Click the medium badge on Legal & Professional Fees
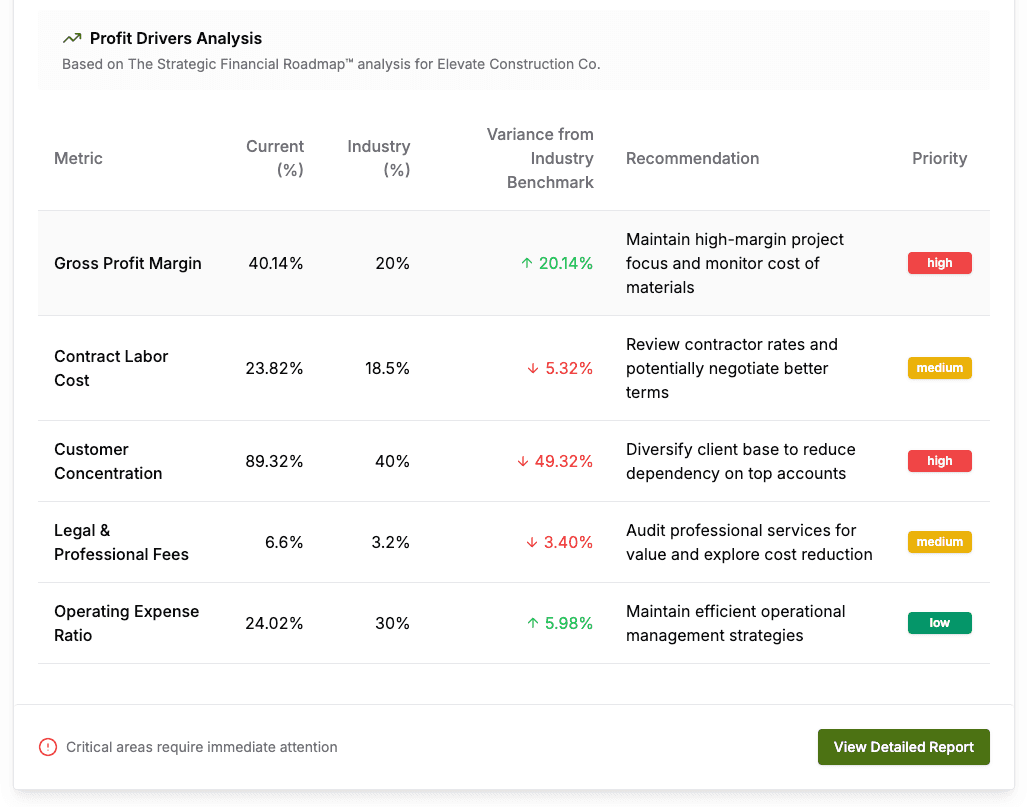The height and width of the screenshot is (807, 1027). coord(939,542)
